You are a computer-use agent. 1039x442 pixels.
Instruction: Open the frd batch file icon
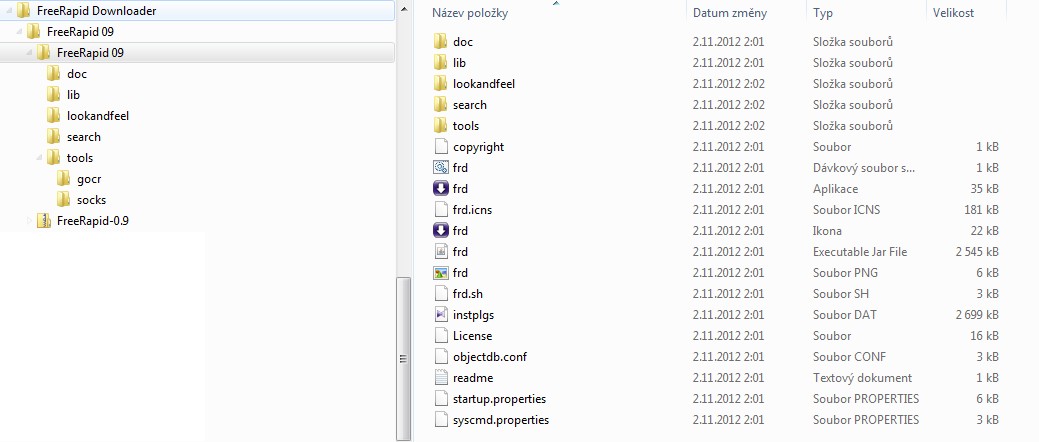[441, 168]
